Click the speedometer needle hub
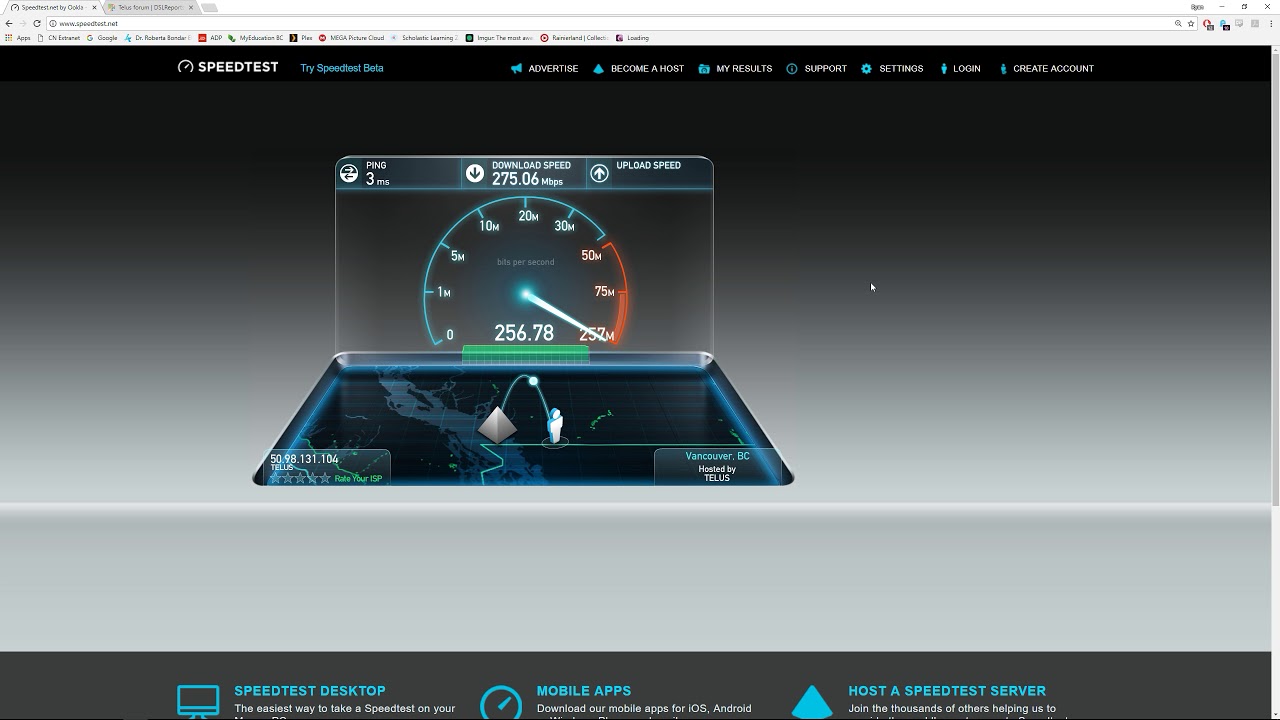The height and width of the screenshot is (720, 1280). click(526, 294)
